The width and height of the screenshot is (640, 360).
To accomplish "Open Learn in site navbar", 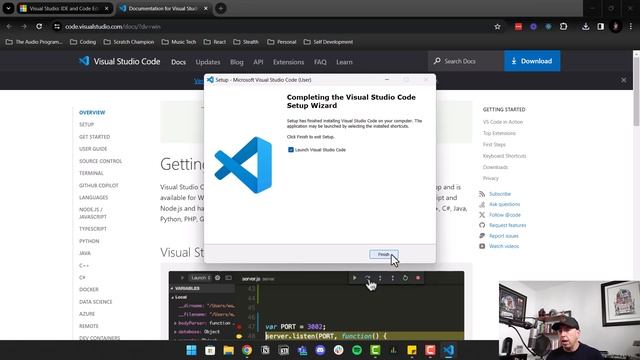I will pos(344,62).
